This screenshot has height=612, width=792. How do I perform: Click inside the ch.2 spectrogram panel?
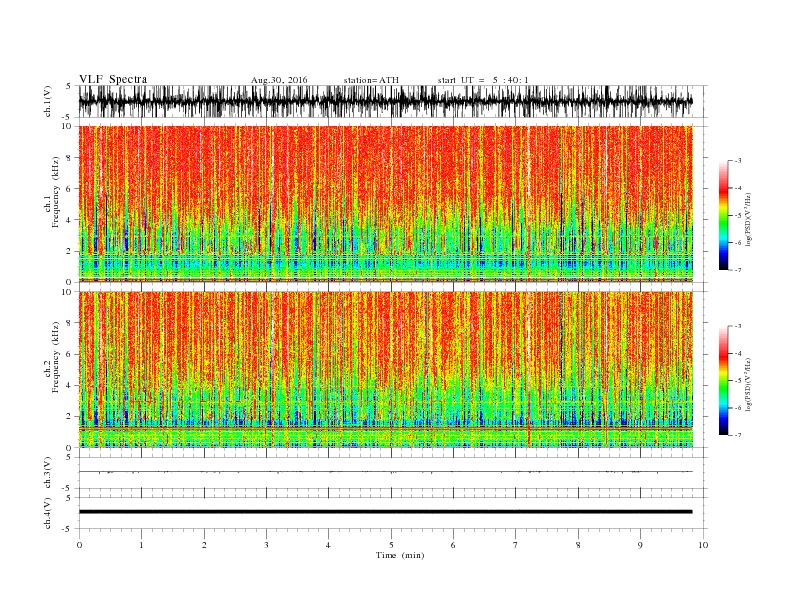tap(386, 370)
